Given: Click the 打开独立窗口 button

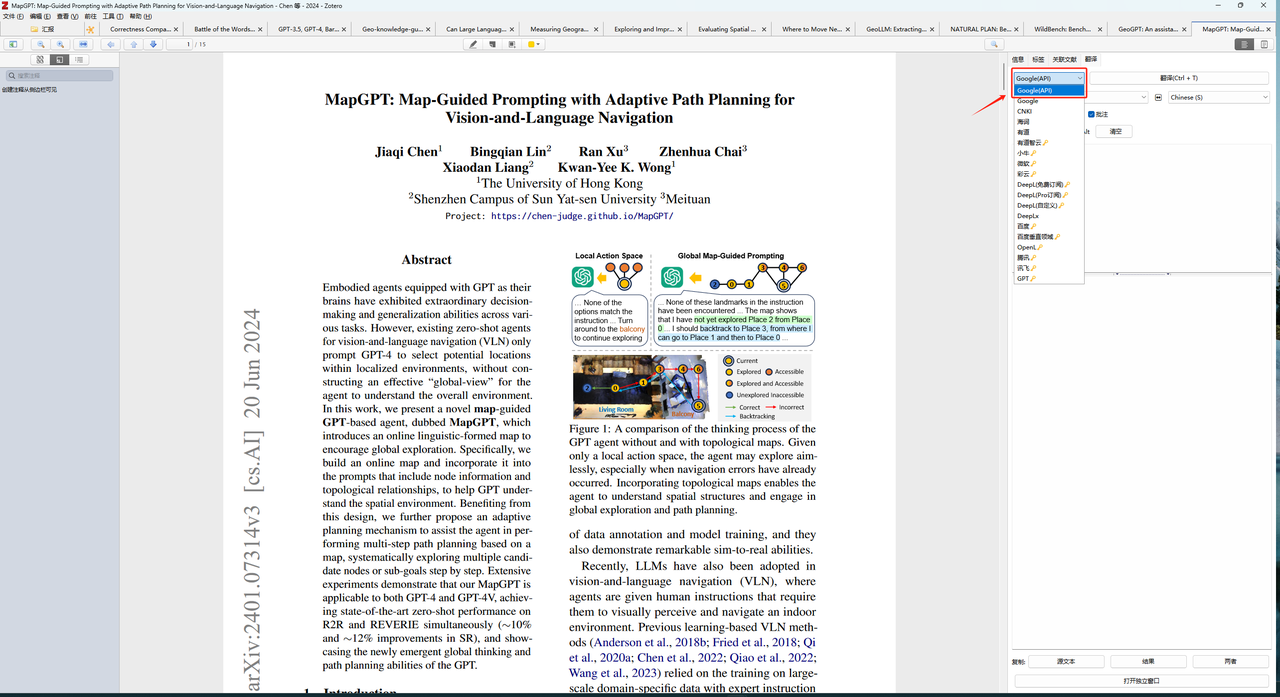Looking at the screenshot, I should 1141,681.
